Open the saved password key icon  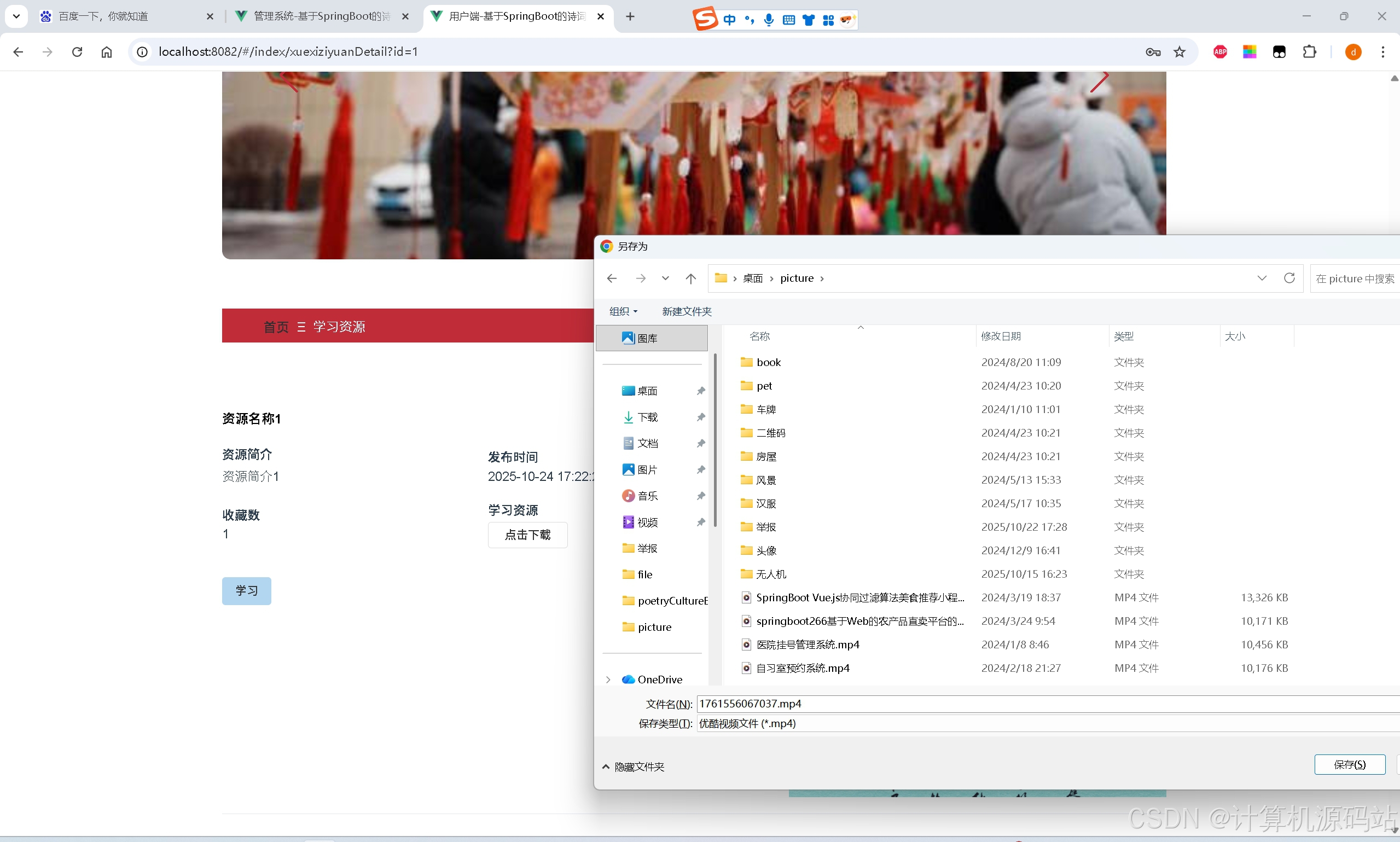tap(1153, 52)
